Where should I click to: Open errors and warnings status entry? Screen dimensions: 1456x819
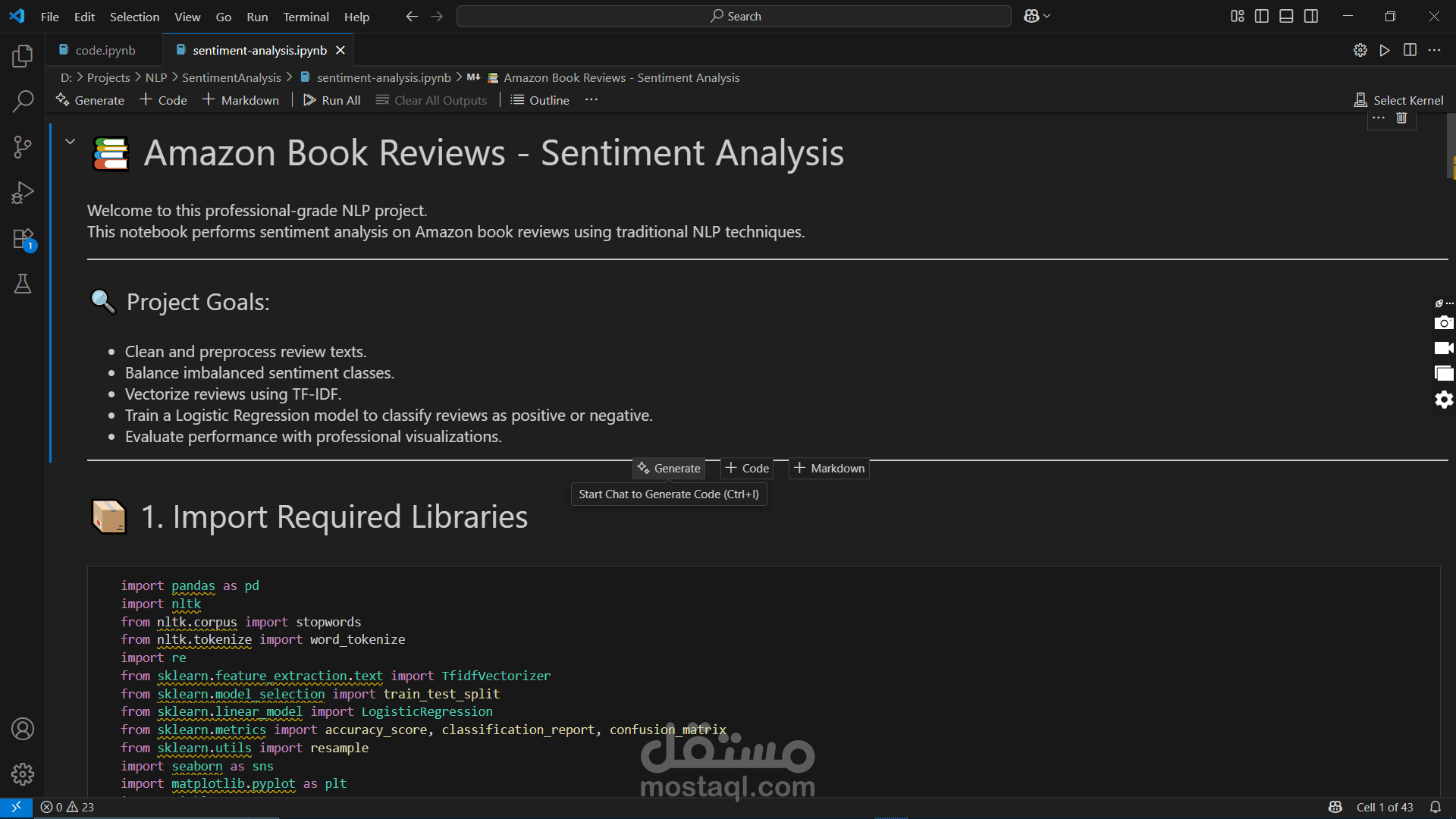click(67, 807)
